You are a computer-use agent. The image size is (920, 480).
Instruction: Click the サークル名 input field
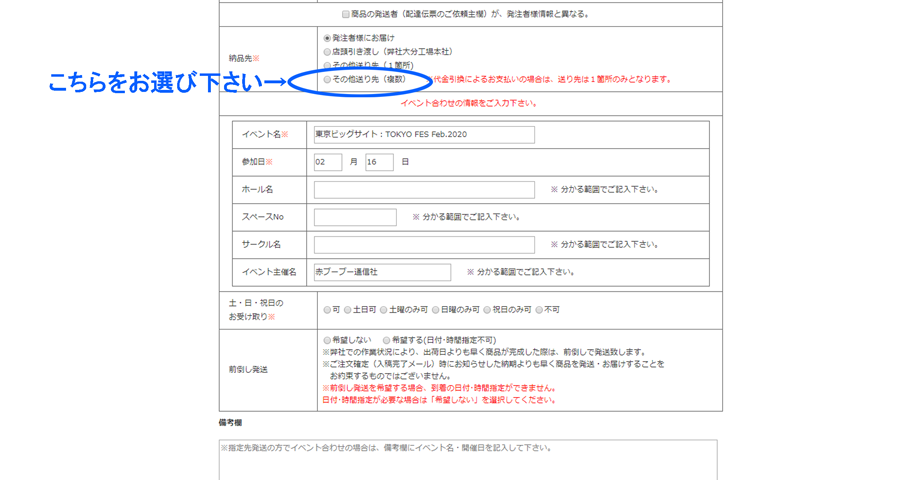424,244
